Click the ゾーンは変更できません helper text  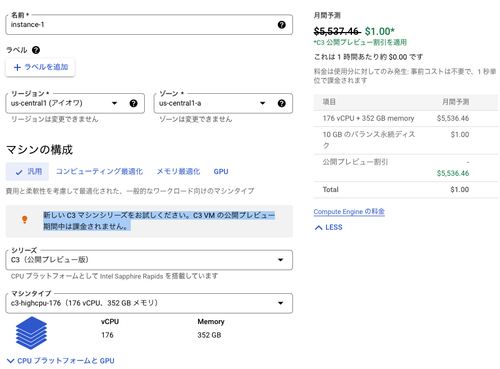[x=195, y=119]
